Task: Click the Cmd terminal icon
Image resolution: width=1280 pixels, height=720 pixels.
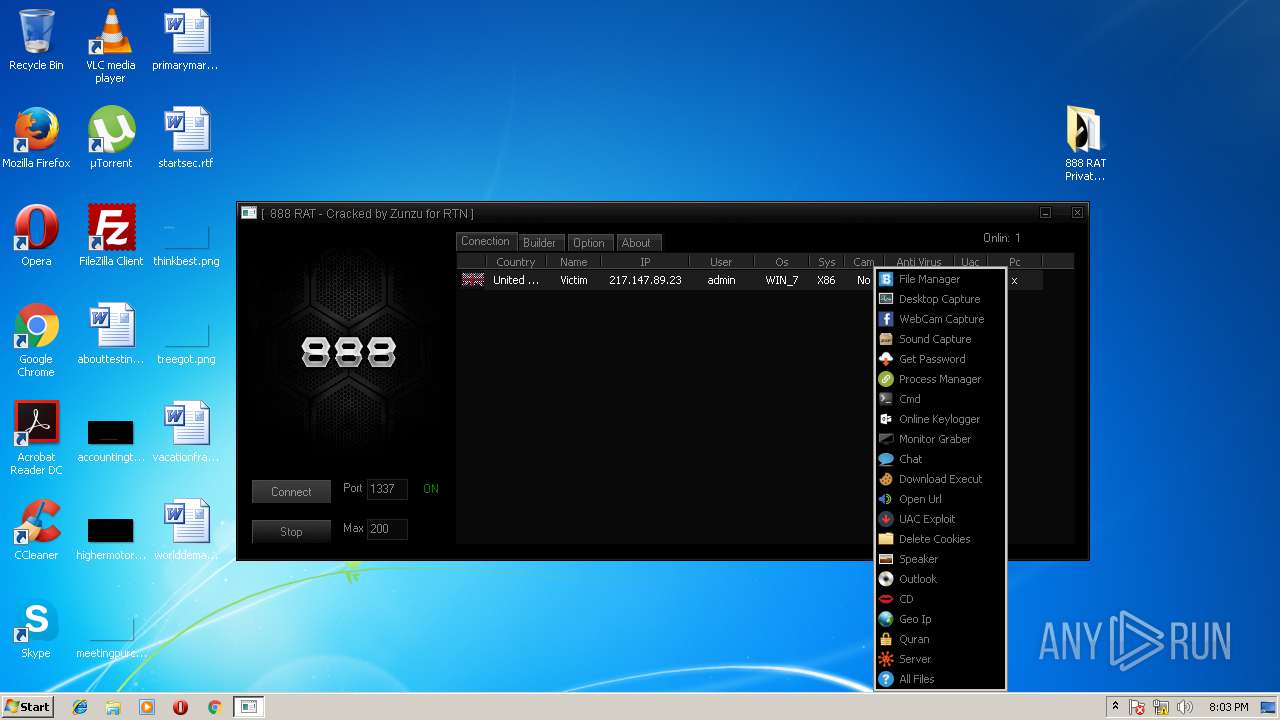Action: [886, 399]
